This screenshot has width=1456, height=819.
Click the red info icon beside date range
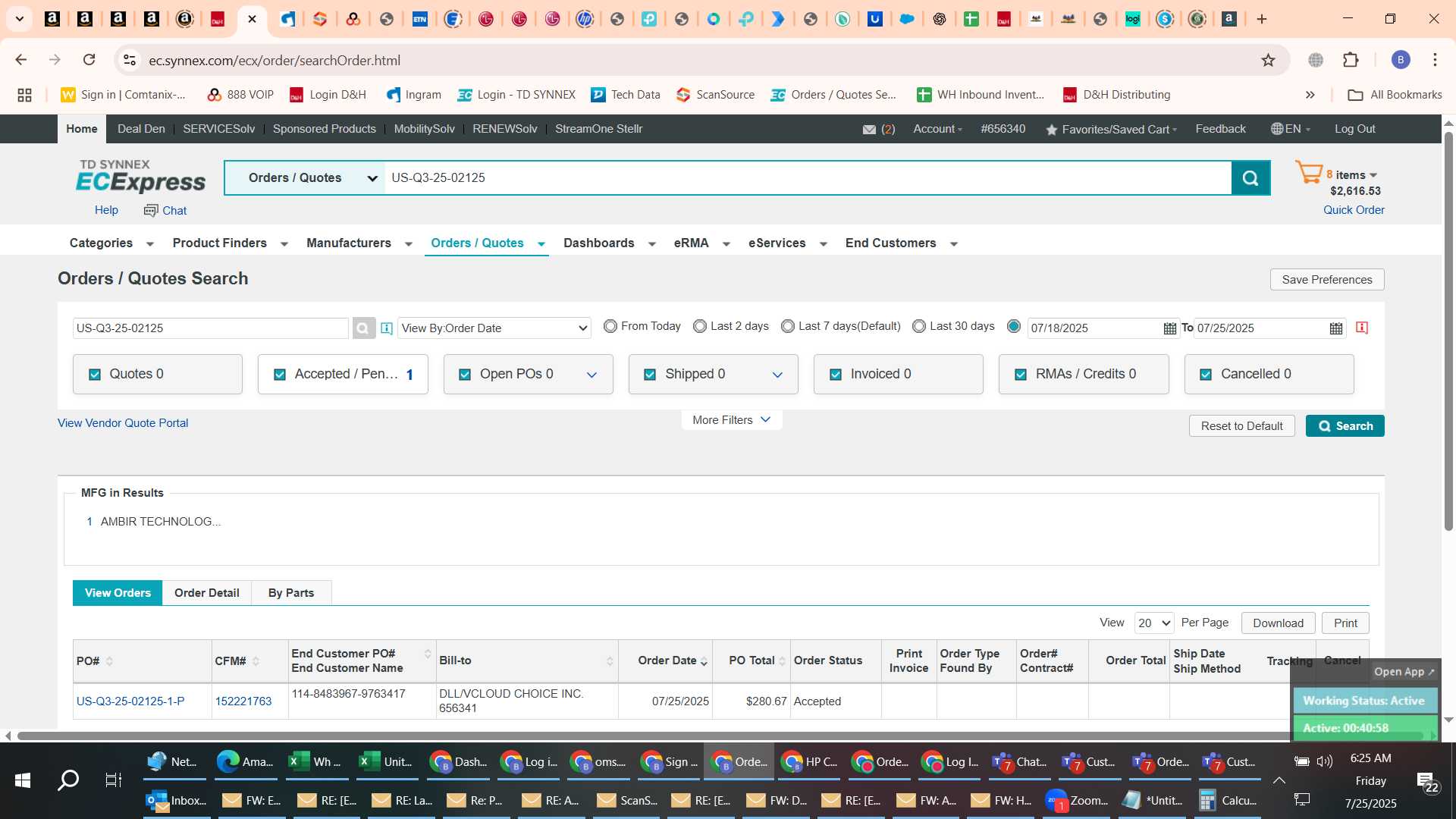[1362, 328]
